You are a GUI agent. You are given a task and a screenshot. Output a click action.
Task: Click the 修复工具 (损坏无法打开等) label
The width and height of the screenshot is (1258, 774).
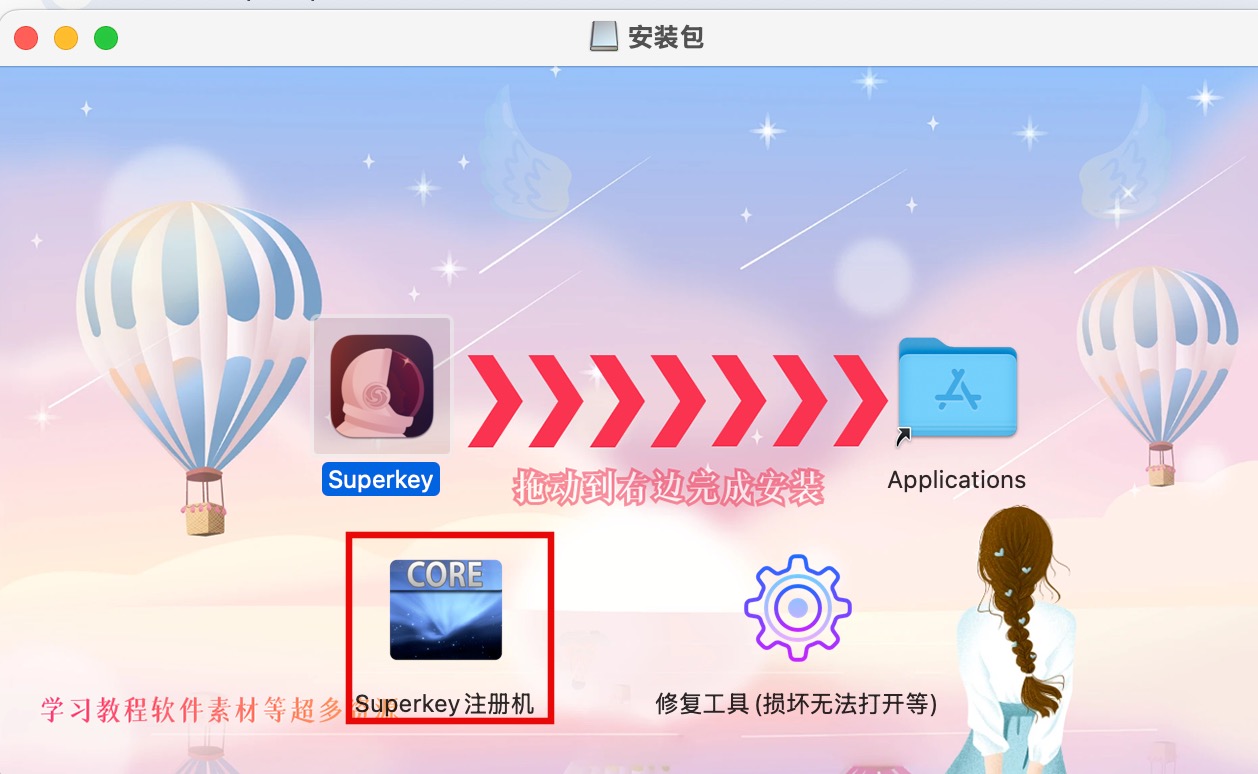coord(796,704)
